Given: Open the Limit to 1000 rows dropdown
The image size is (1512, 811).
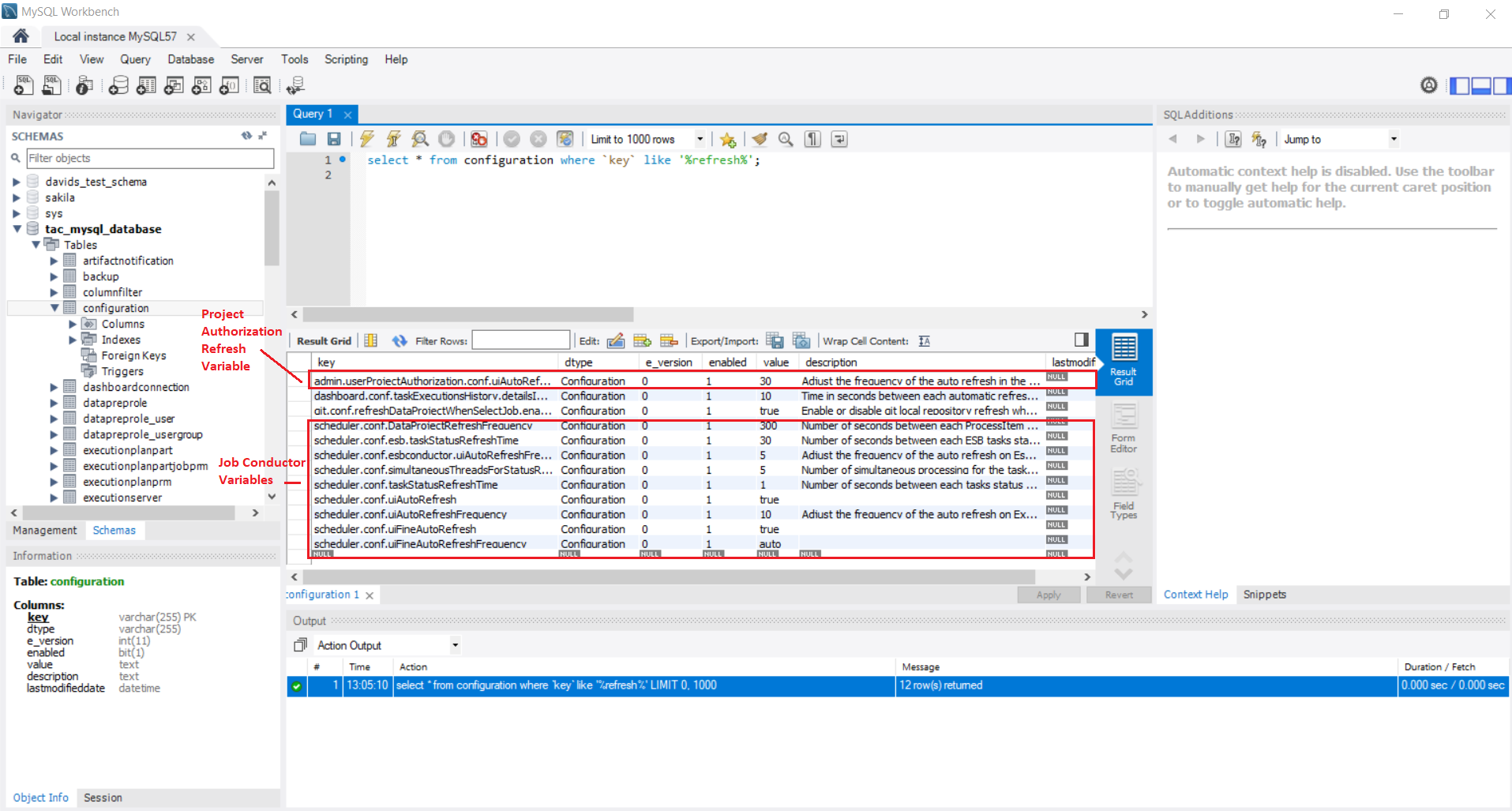Looking at the screenshot, I should point(700,139).
